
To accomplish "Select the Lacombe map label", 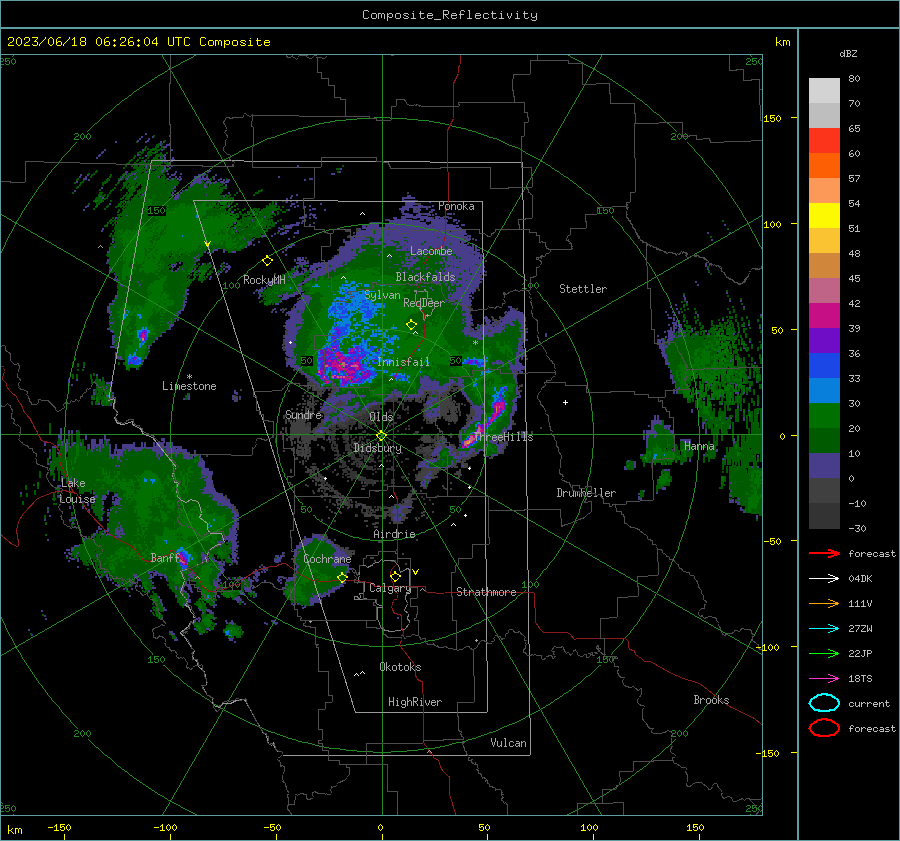I will click(431, 251).
